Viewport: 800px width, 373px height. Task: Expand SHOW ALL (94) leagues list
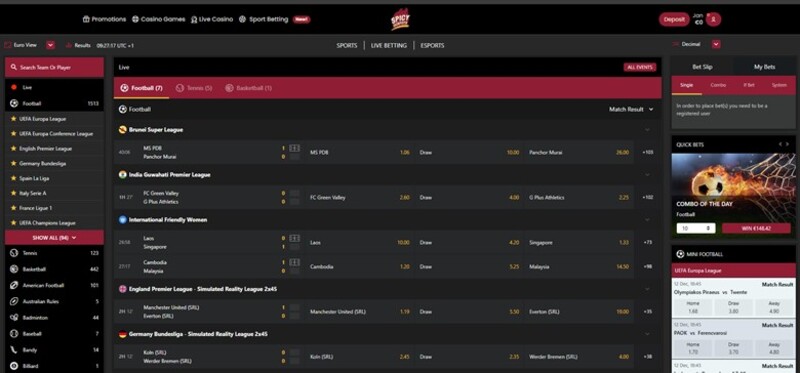point(54,238)
